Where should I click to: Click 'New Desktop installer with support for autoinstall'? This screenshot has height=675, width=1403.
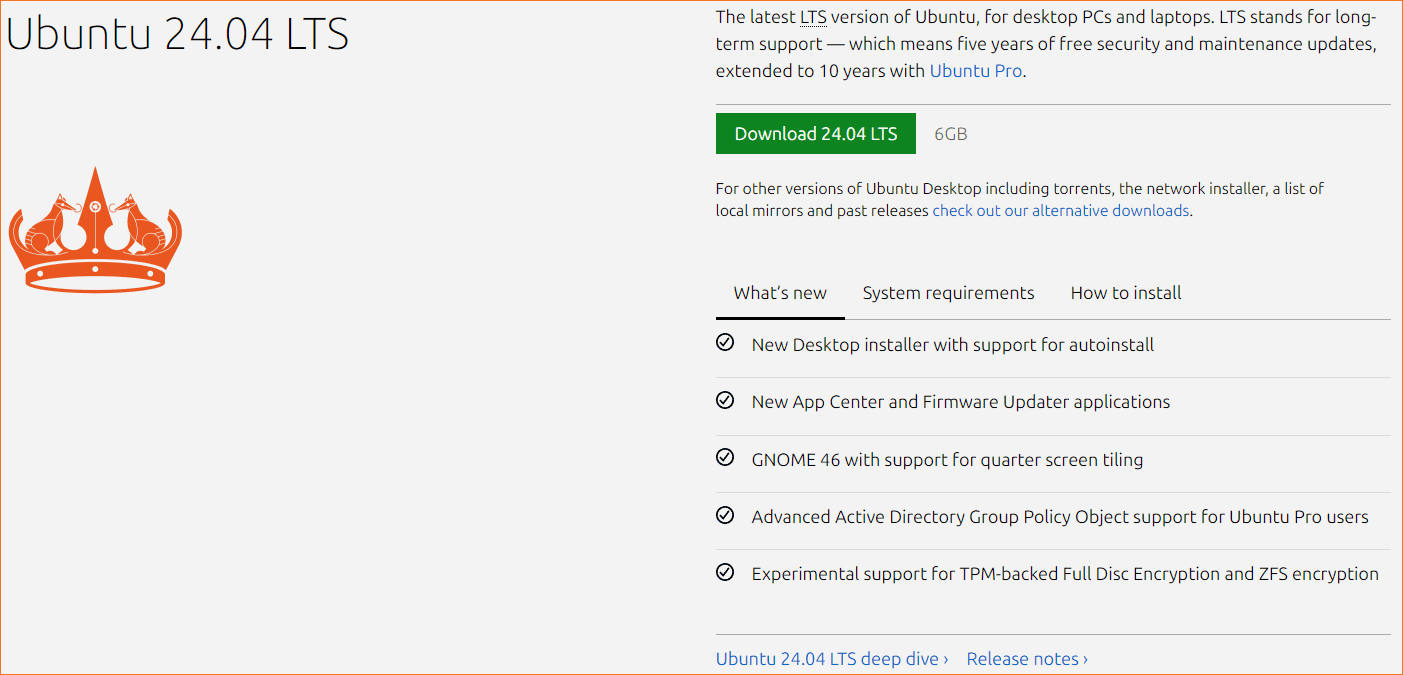(x=953, y=345)
